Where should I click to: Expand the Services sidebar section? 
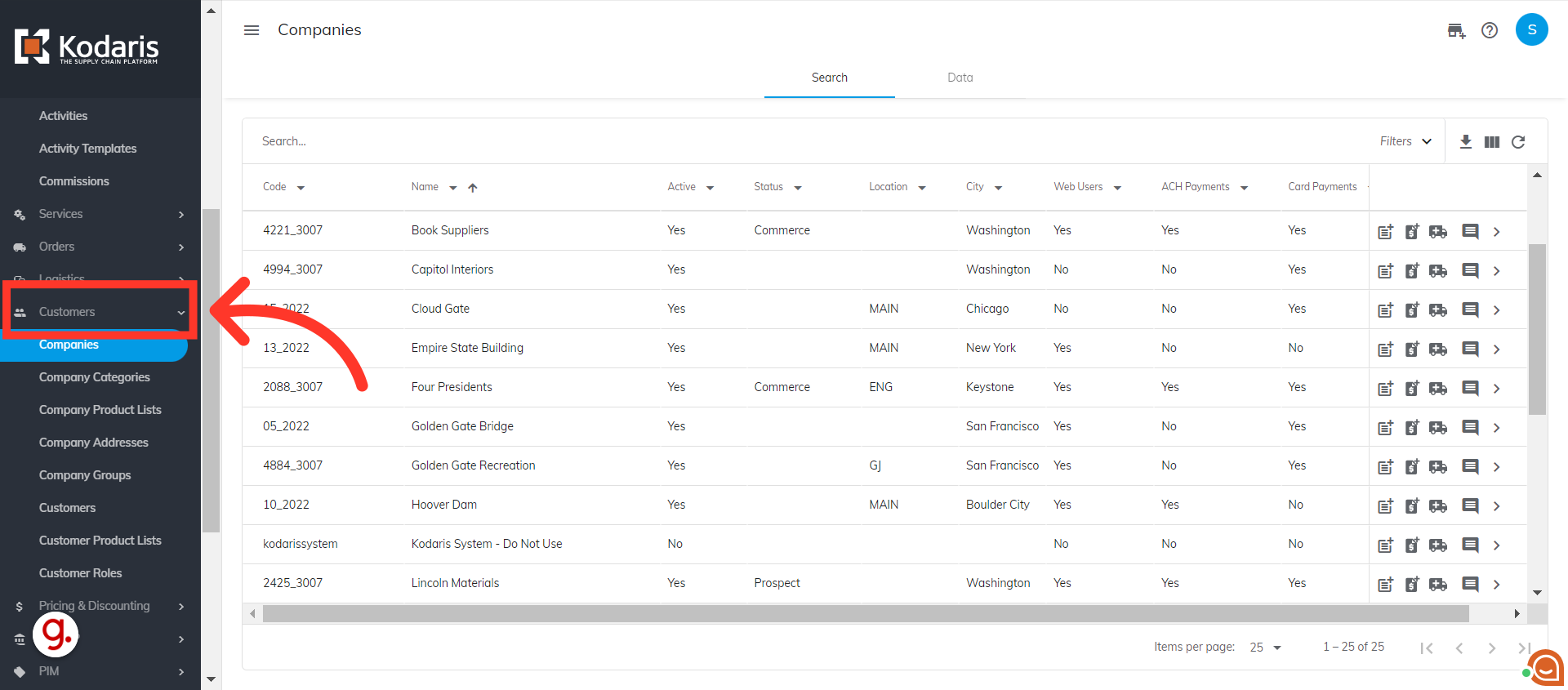click(100, 214)
